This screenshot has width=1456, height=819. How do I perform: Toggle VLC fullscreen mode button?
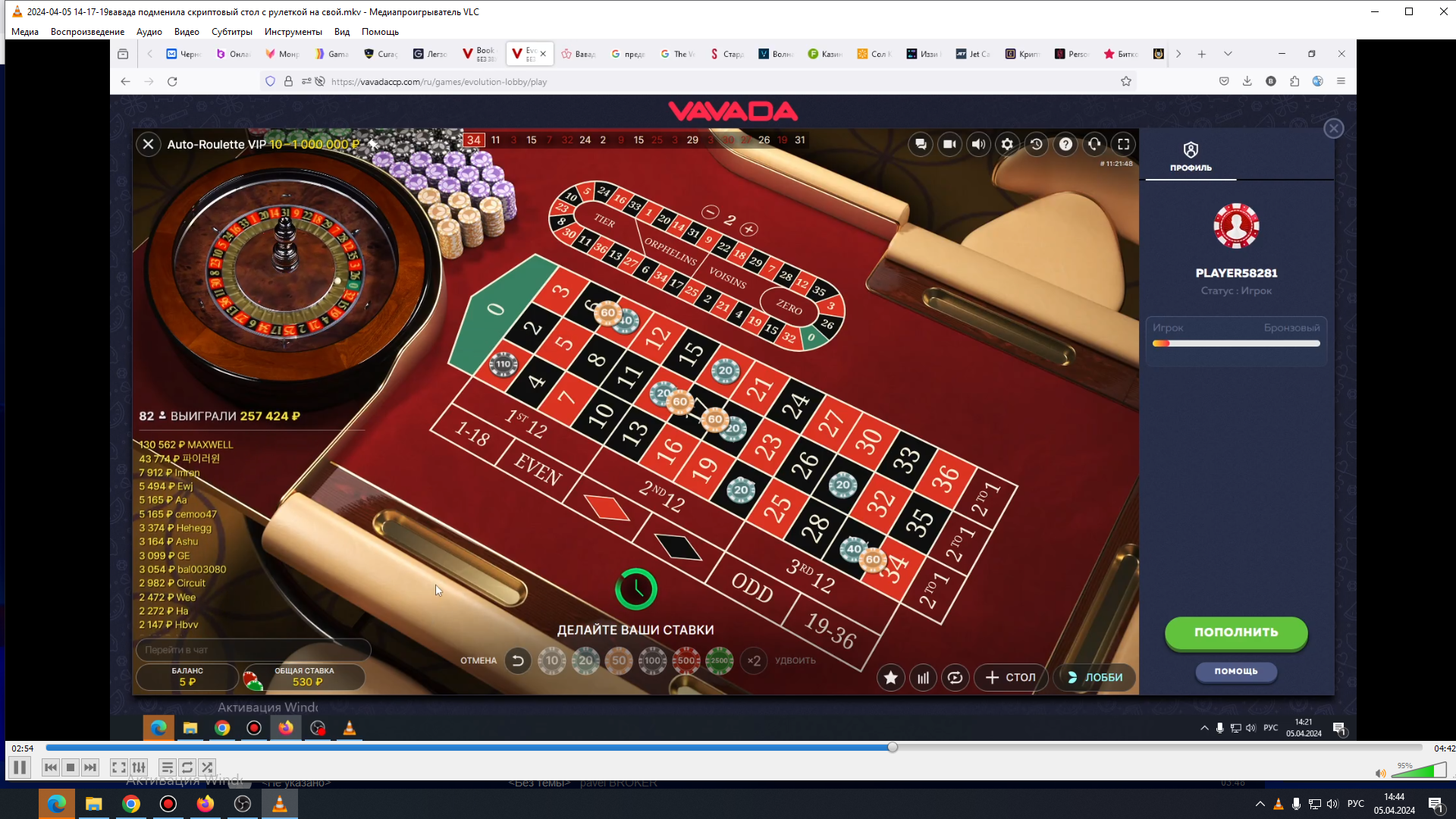(x=119, y=767)
